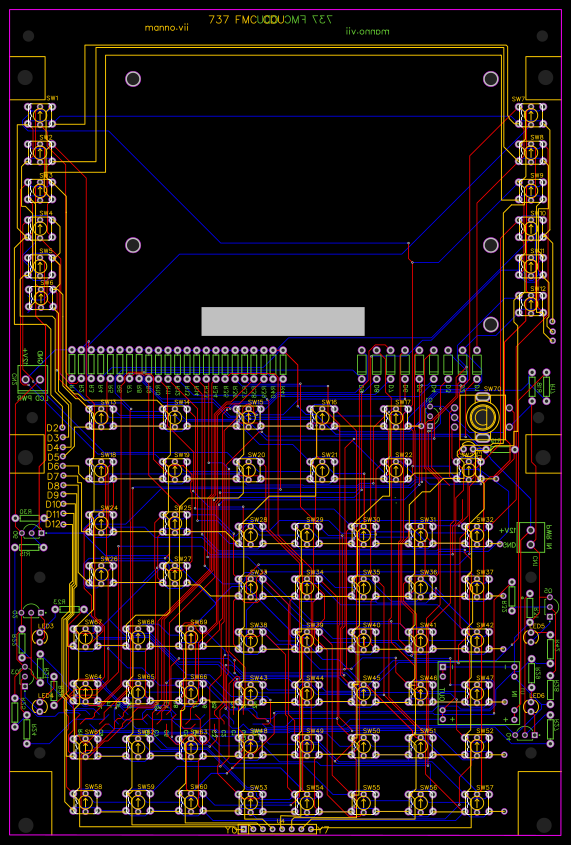Select the SW45 switch footprint
Image resolution: width=571 pixels, height=845 pixels.
pos(364,692)
